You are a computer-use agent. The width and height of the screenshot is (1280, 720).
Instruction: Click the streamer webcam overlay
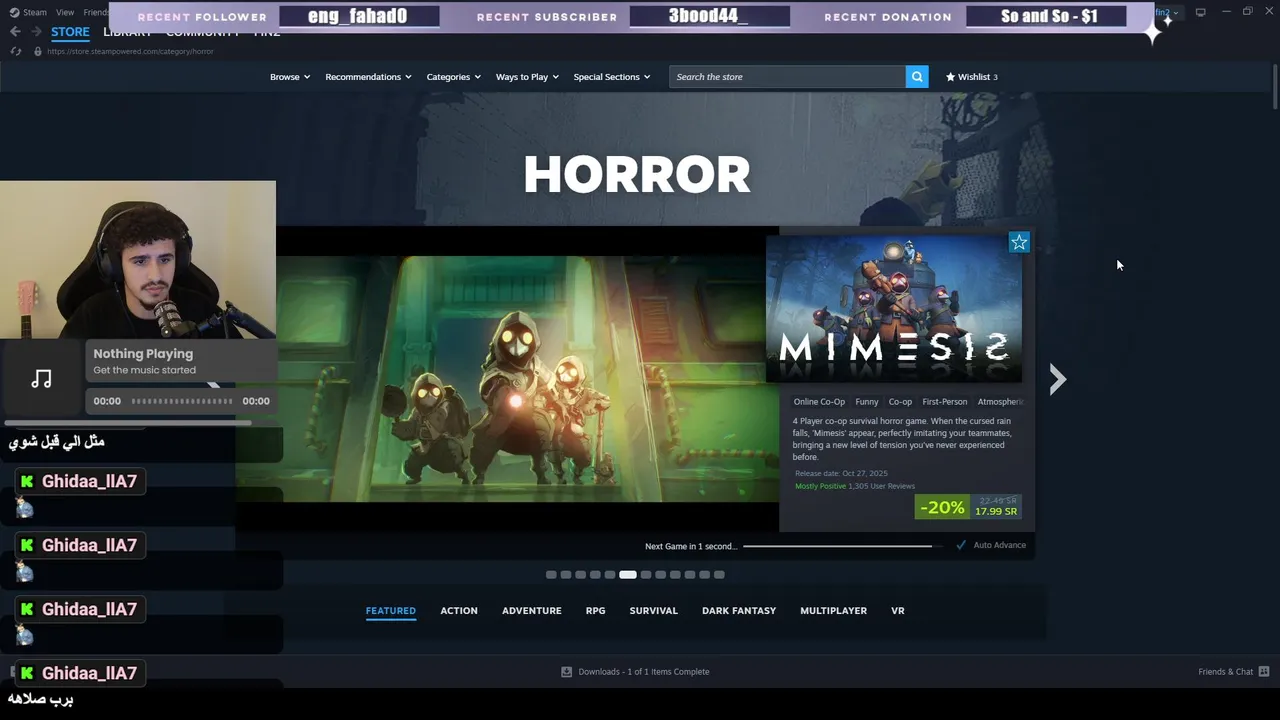[138, 260]
